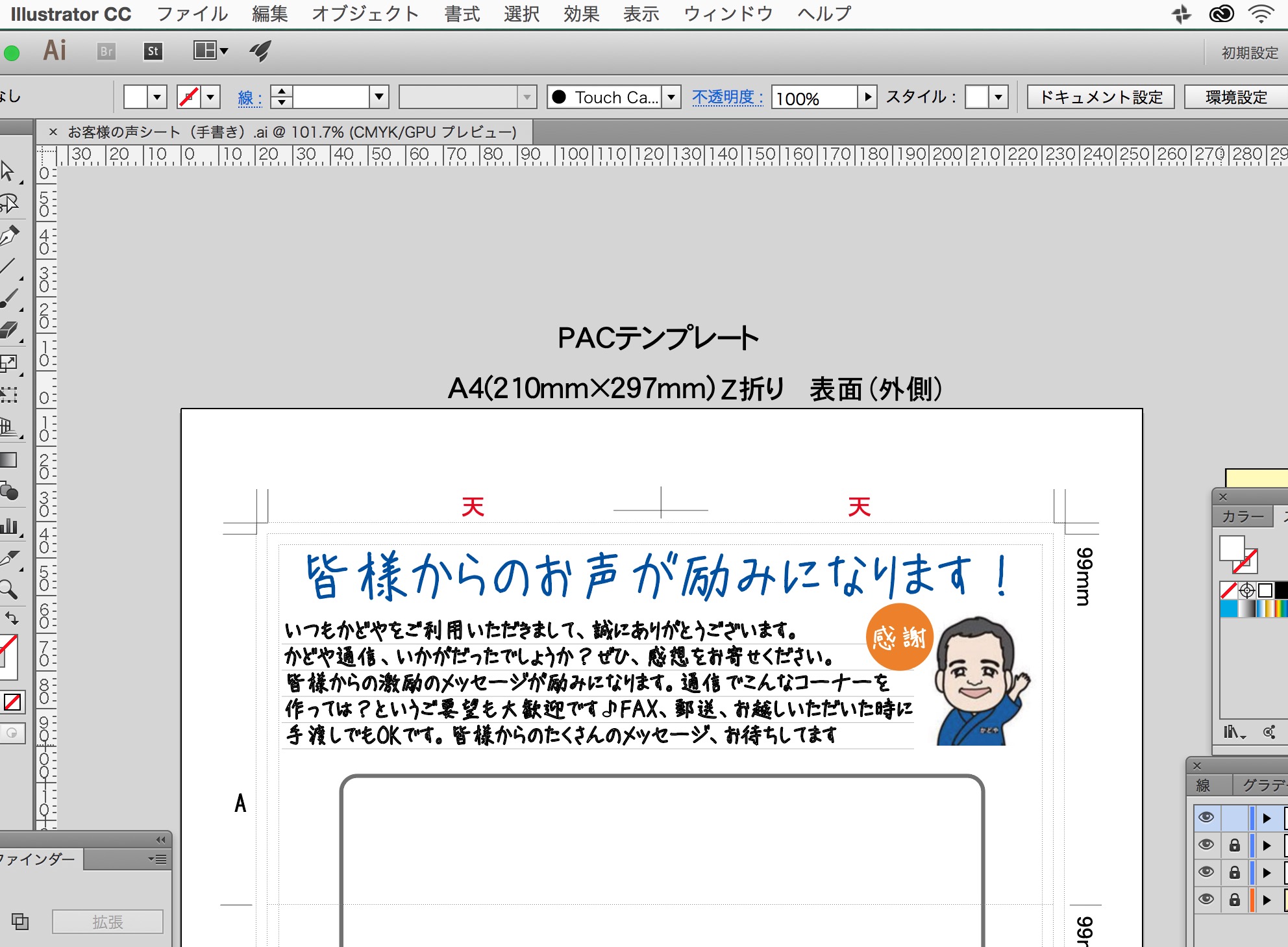Screen dimensions: 1288x947
Task: Open the スタイル graphic style dropdown
Action: pos(998,97)
